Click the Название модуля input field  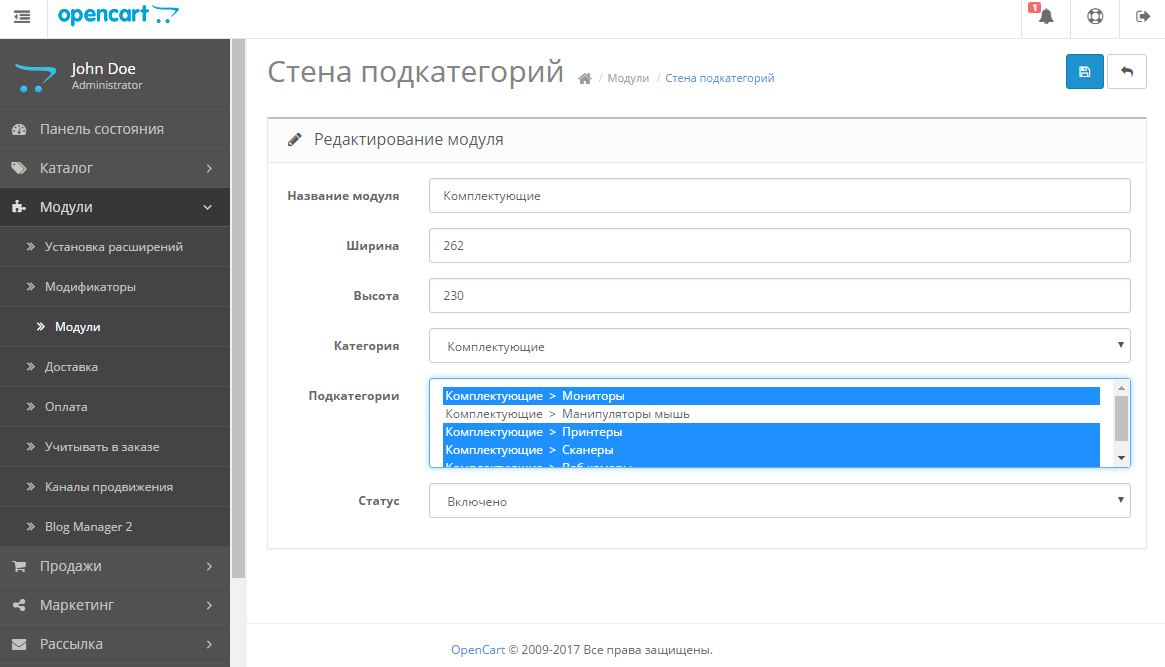click(x=779, y=196)
